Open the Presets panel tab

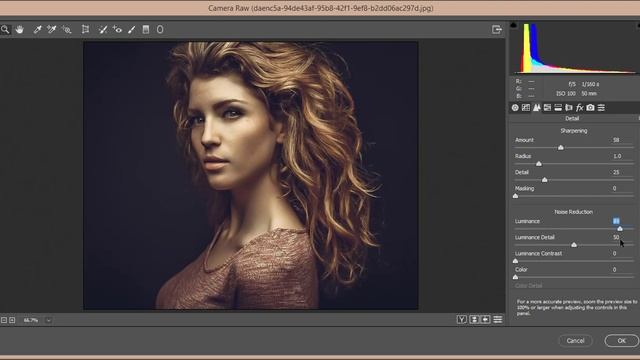601,108
